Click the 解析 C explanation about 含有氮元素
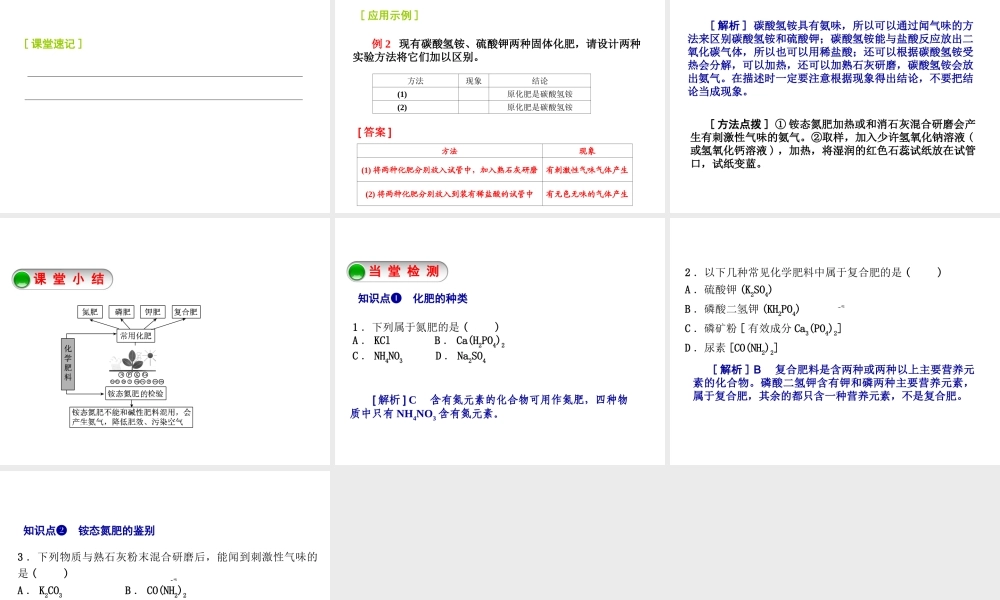The width and height of the screenshot is (1000, 600). [x=489, y=407]
